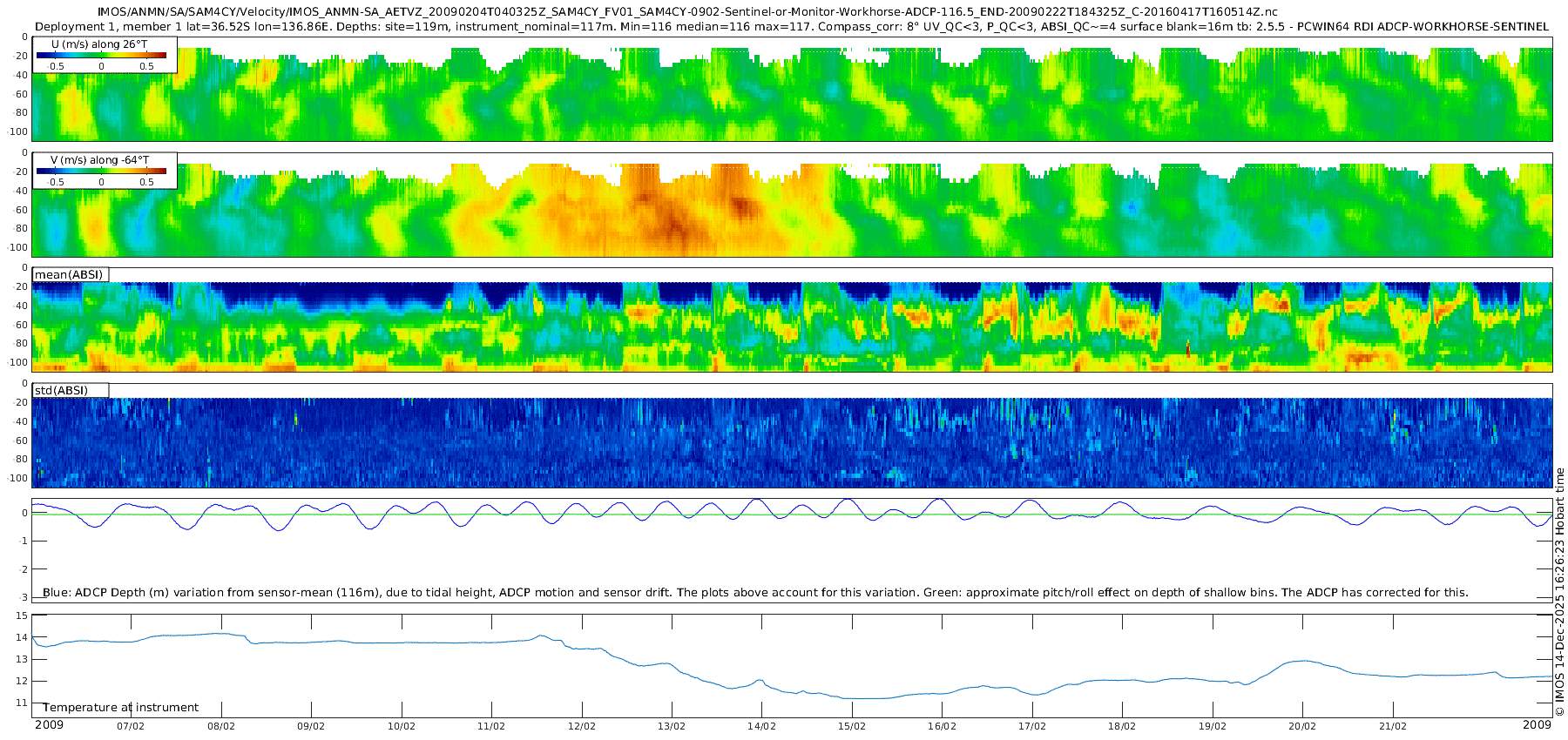
Task: Click the '19/02' date tick label
Action: click(x=1213, y=726)
